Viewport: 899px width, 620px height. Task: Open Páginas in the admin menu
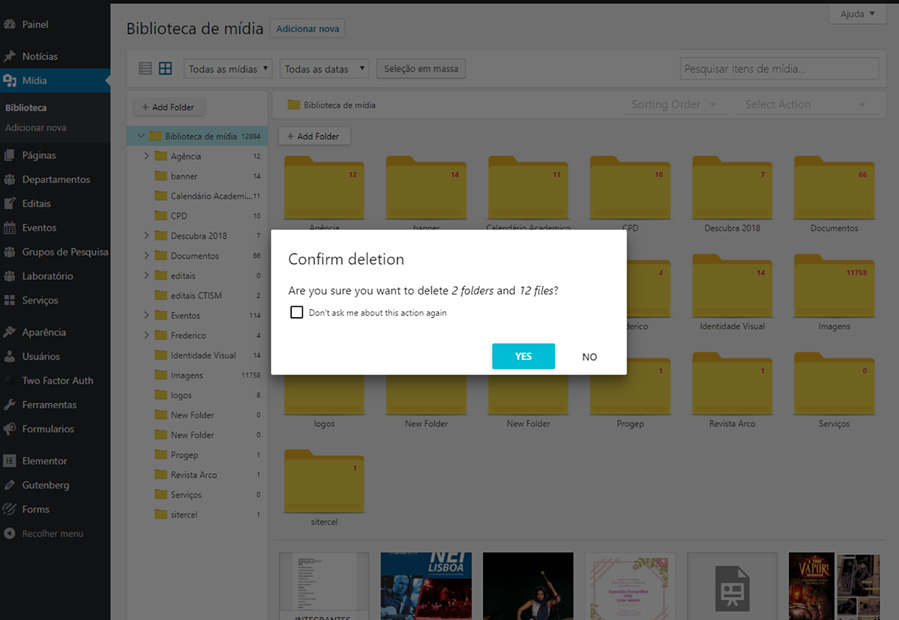39,155
